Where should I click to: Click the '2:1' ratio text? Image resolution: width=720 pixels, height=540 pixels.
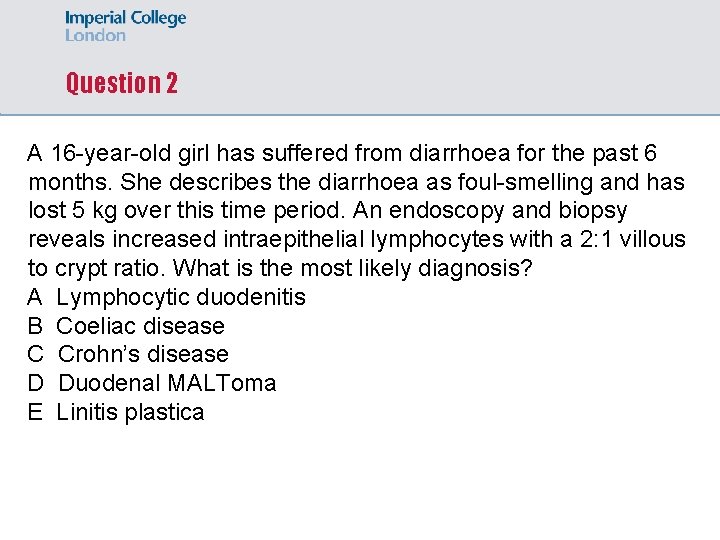point(594,240)
